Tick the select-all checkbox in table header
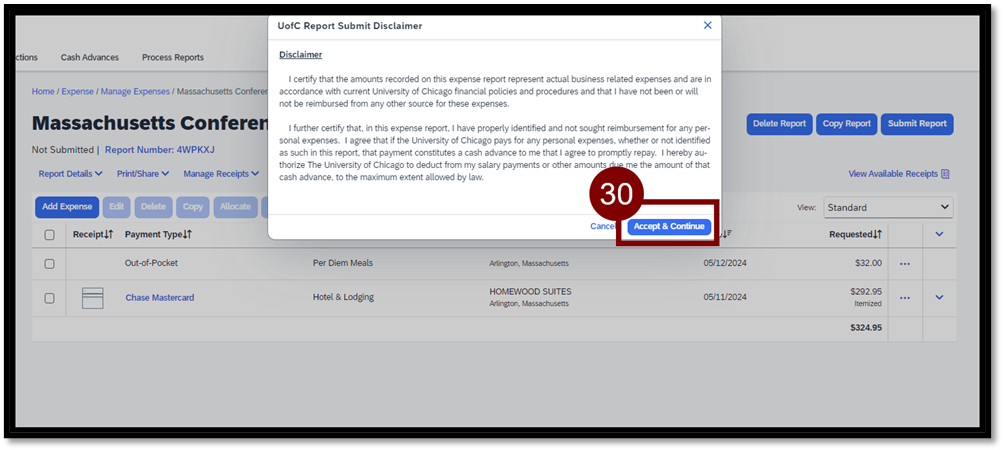Screen dimensions: 1004x450 [49, 235]
